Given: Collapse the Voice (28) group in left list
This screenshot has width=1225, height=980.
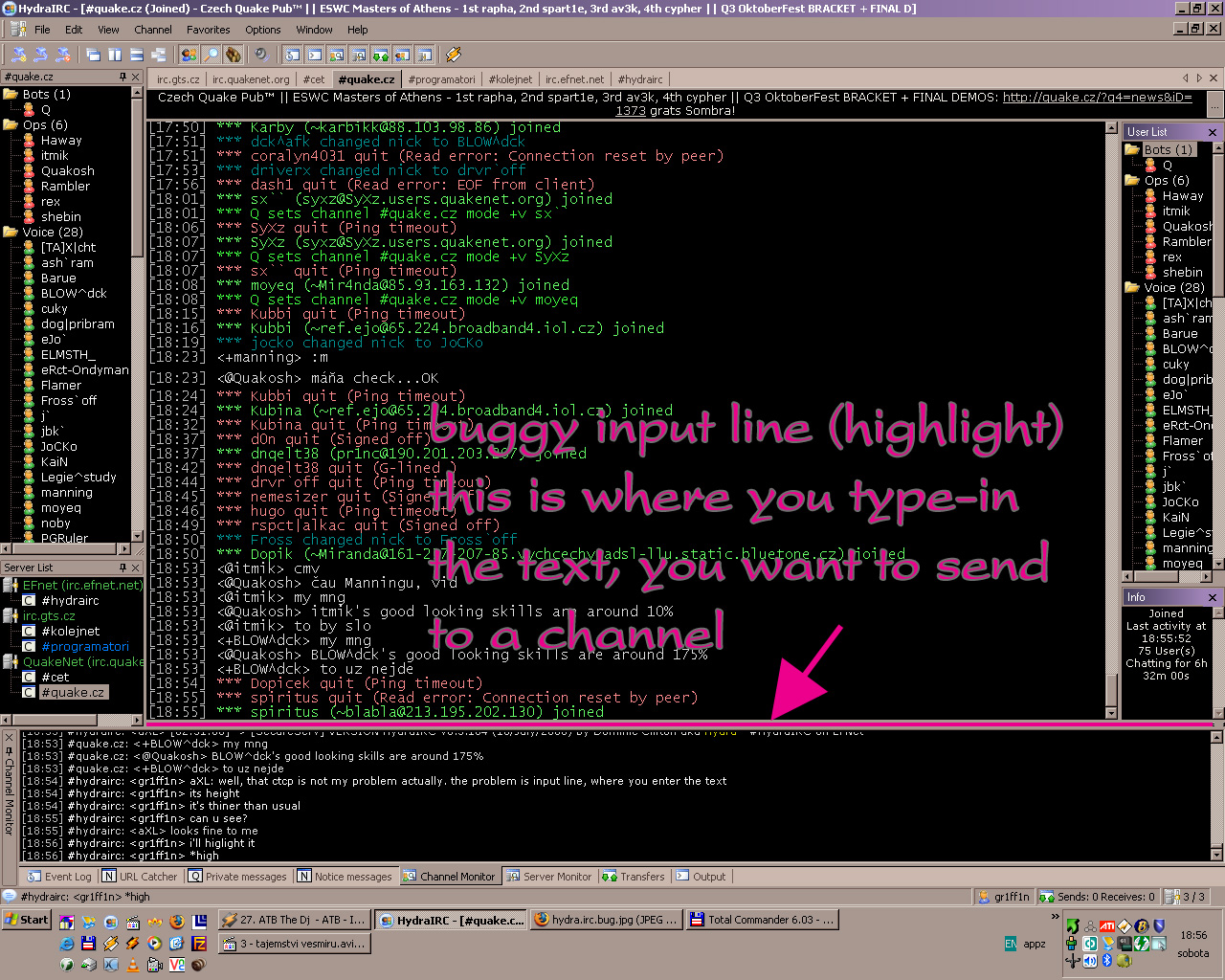Looking at the screenshot, I should [x=11, y=232].
